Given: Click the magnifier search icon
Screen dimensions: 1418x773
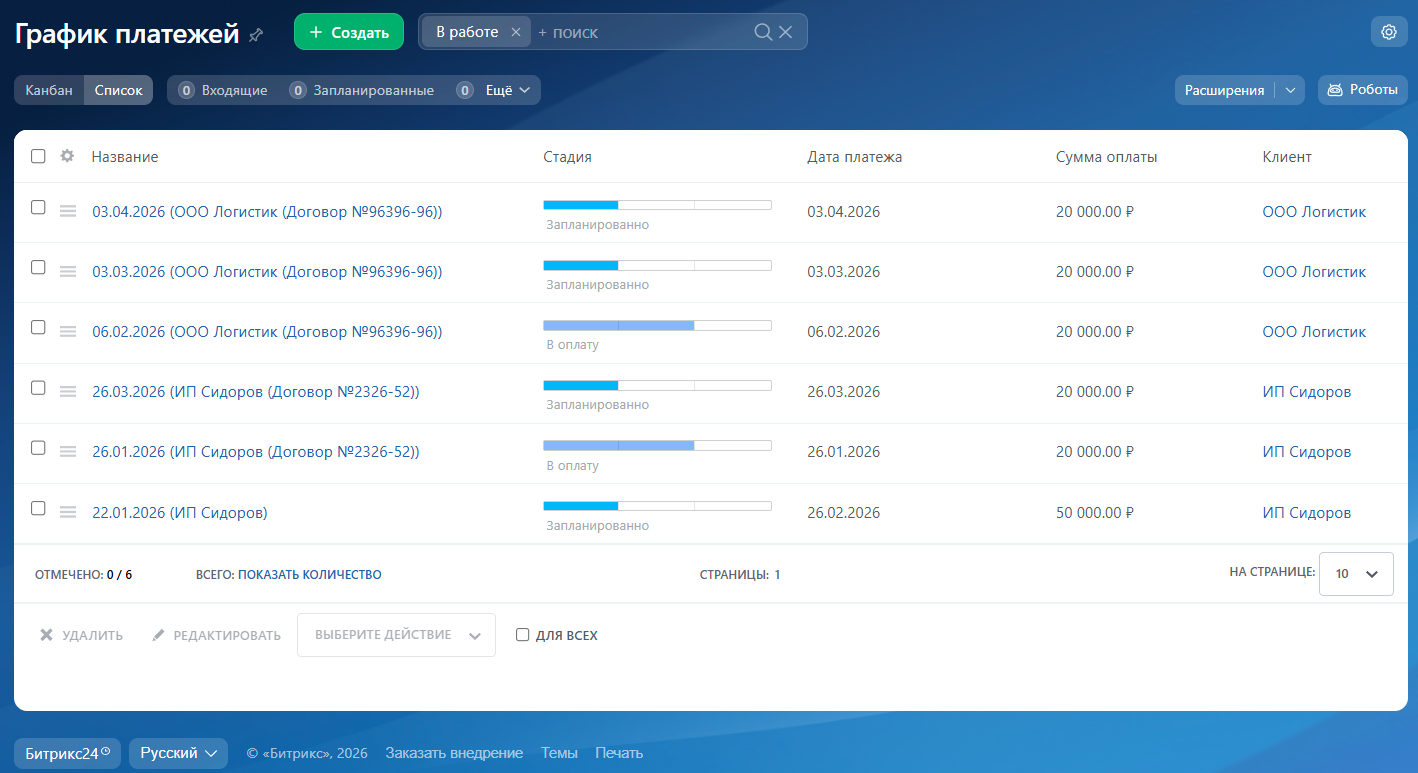Looking at the screenshot, I should (x=763, y=32).
